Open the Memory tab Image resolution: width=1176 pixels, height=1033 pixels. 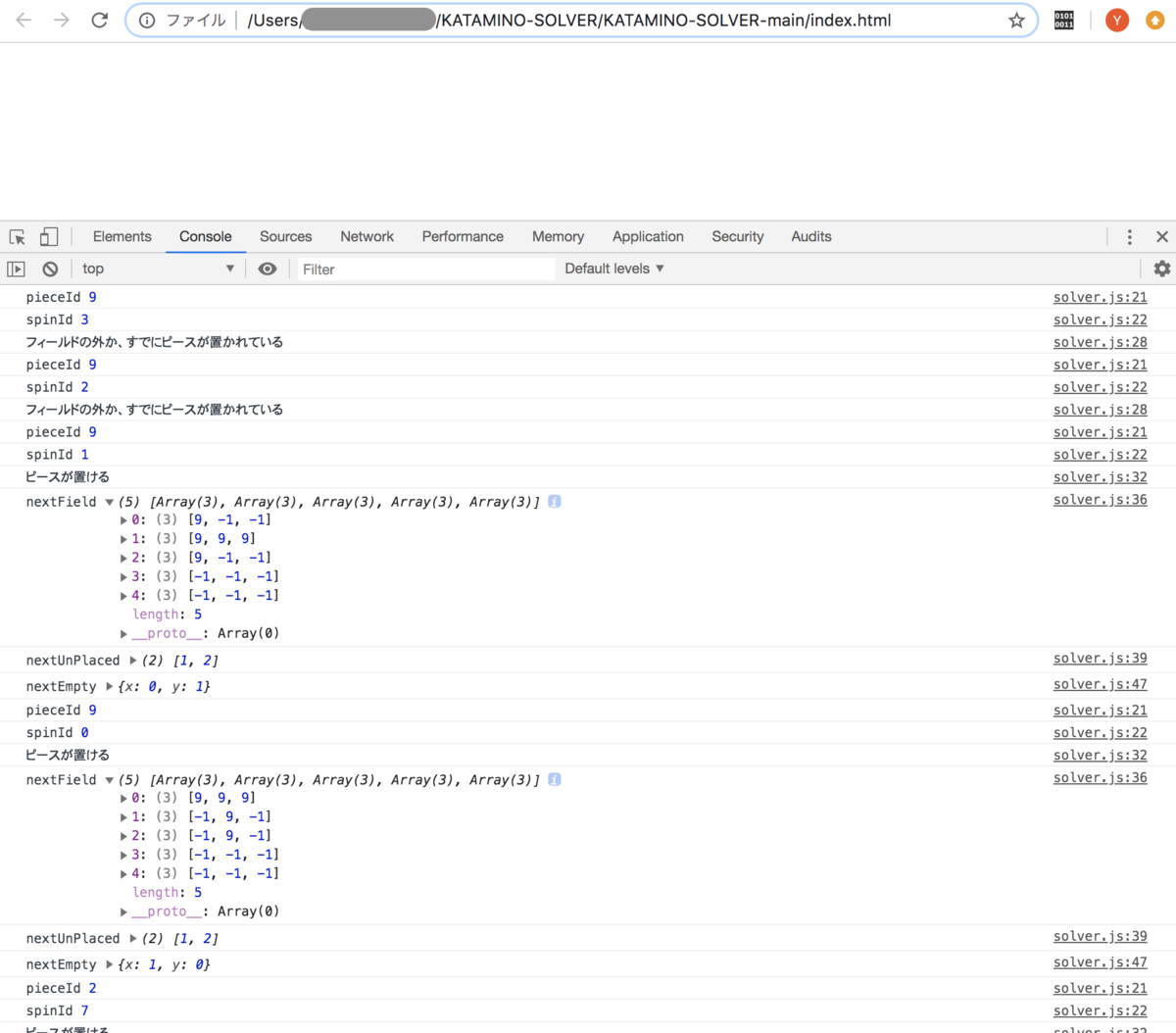(x=558, y=237)
